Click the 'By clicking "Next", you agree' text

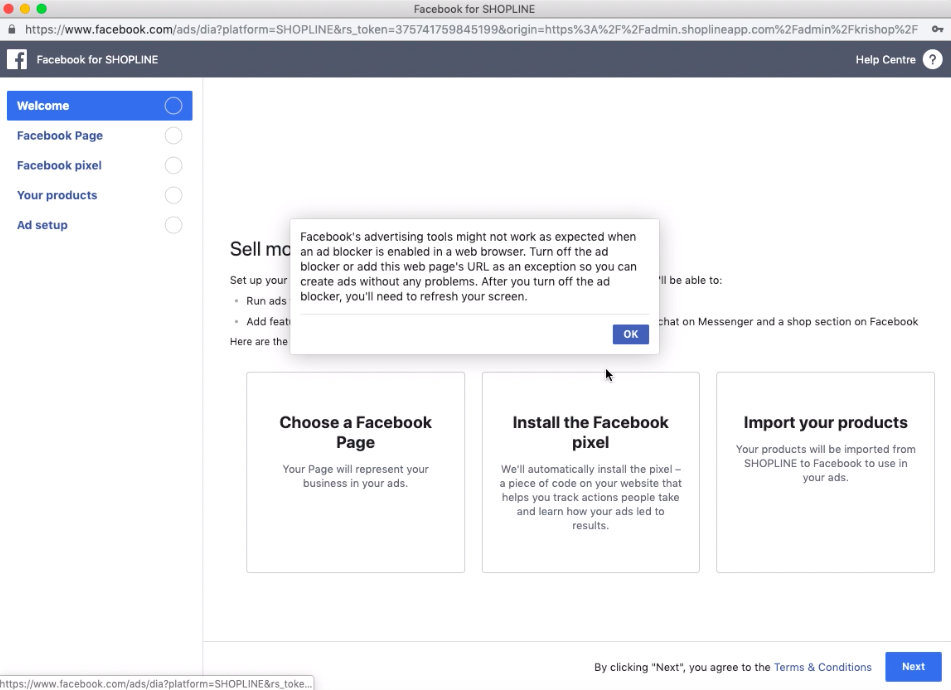(x=682, y=667)
